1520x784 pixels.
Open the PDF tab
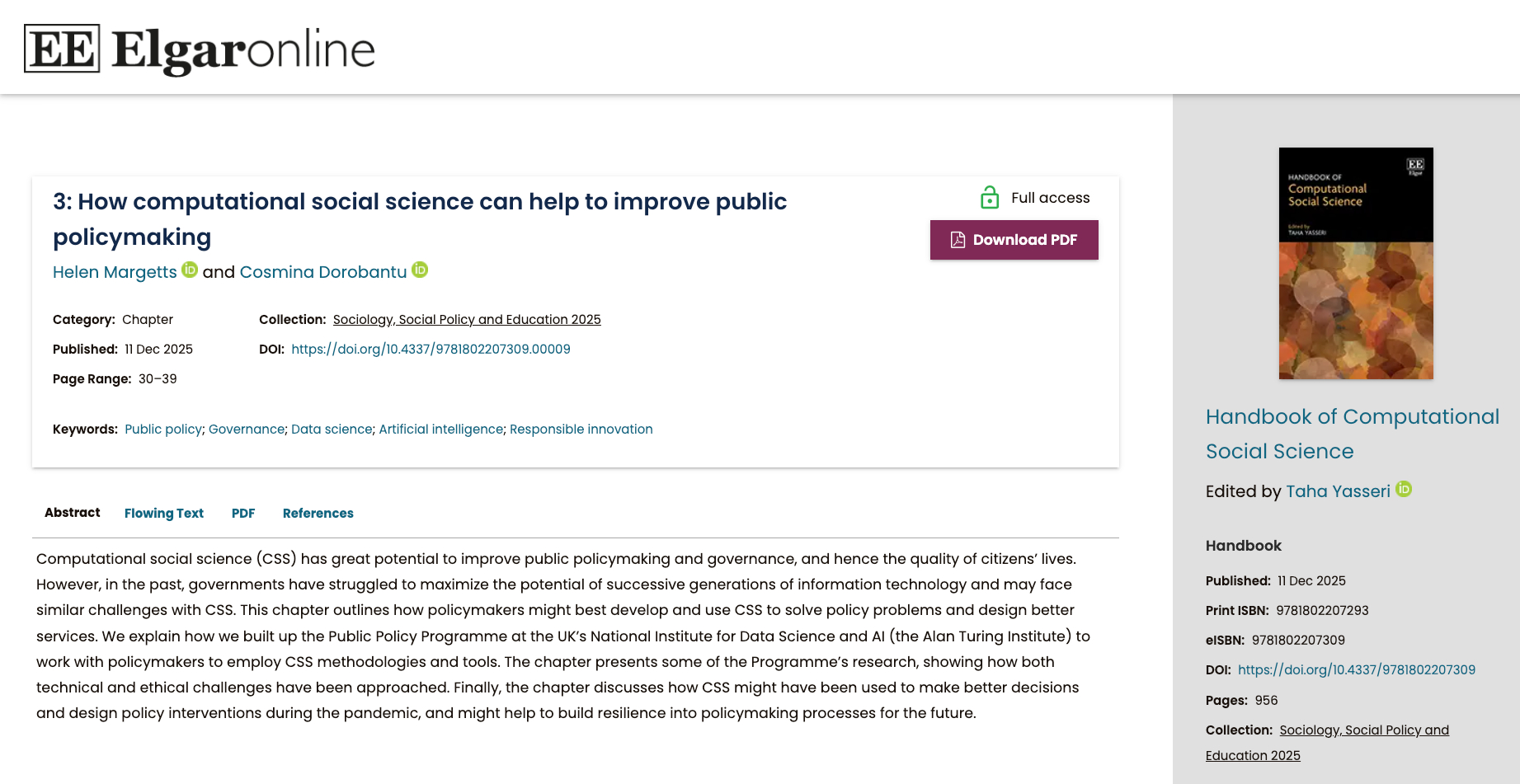click(243, 513)
